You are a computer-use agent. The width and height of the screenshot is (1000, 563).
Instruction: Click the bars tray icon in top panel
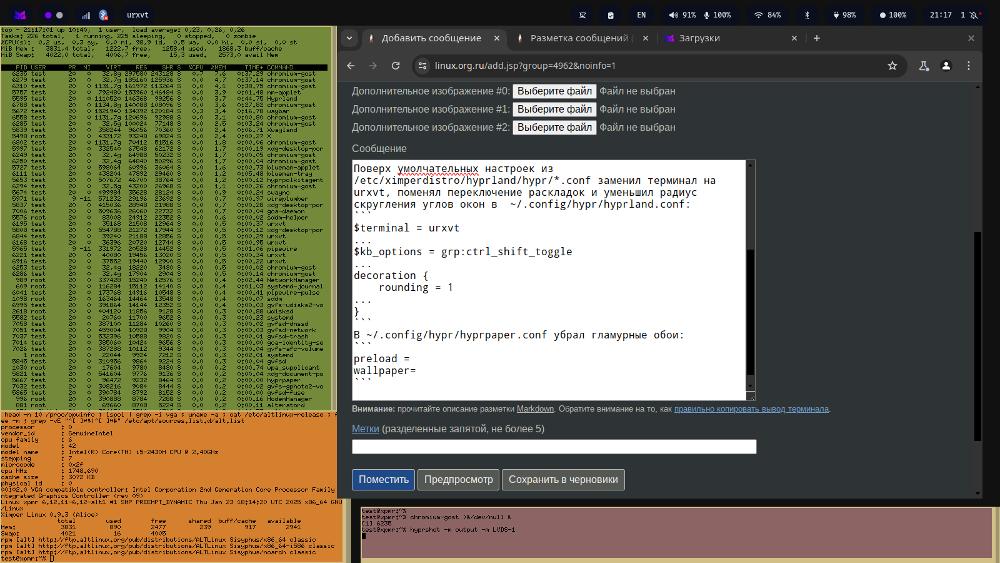(x=85, y=15)
